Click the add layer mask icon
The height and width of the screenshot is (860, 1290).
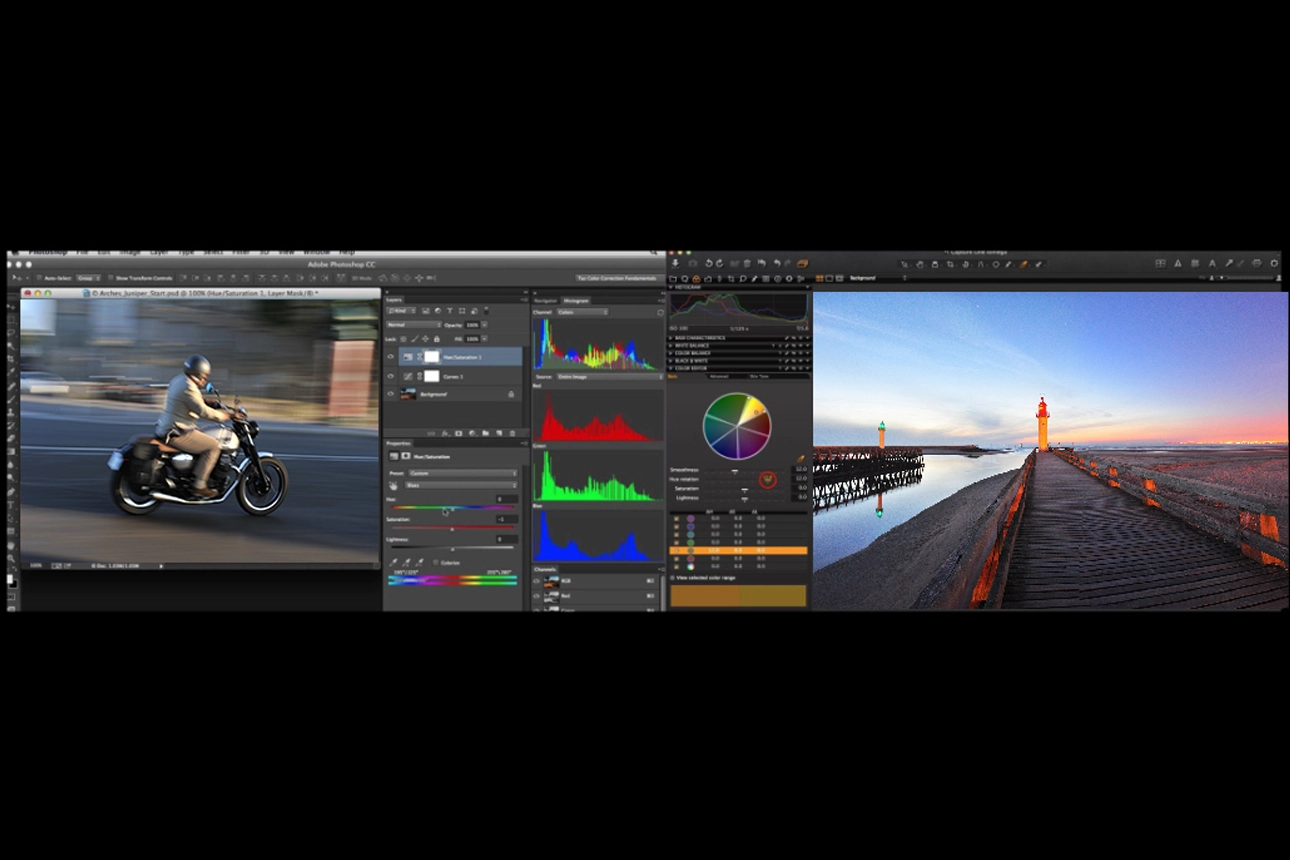(x=459, y=433)
